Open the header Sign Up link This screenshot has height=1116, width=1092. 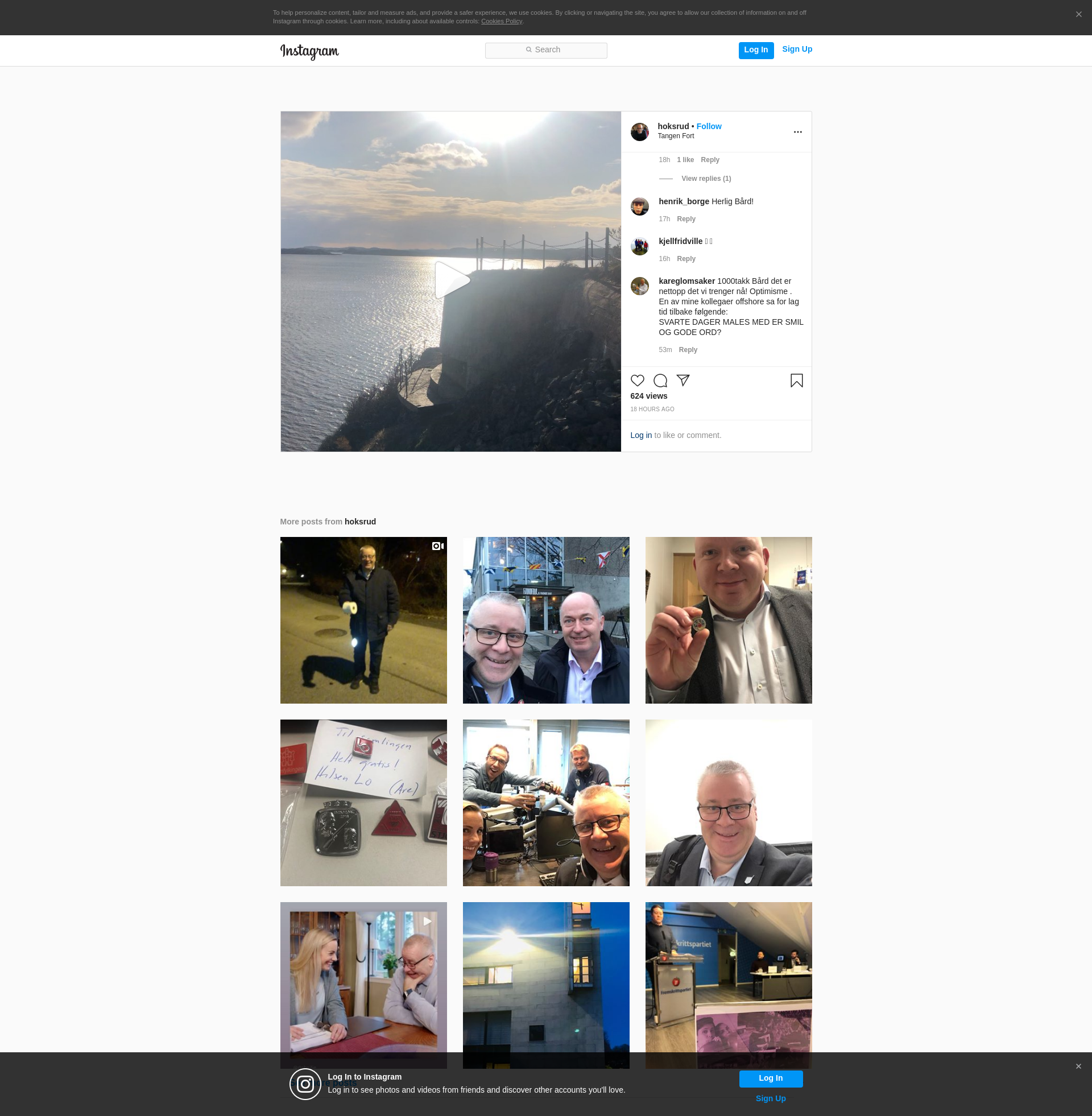coord(797,49)
